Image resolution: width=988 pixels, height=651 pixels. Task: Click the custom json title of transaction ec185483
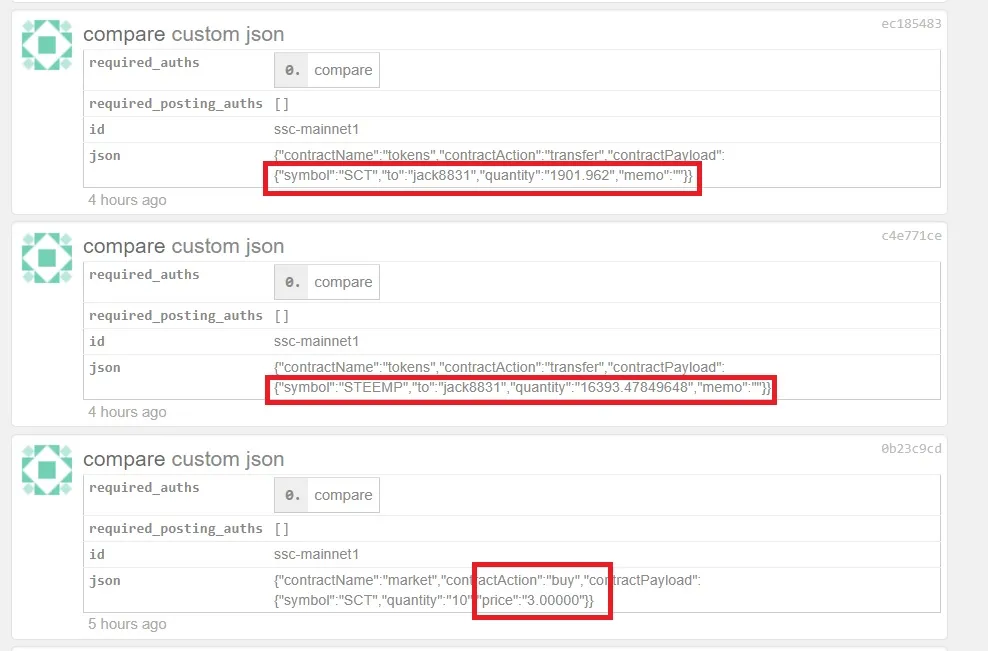coord(228,34)
